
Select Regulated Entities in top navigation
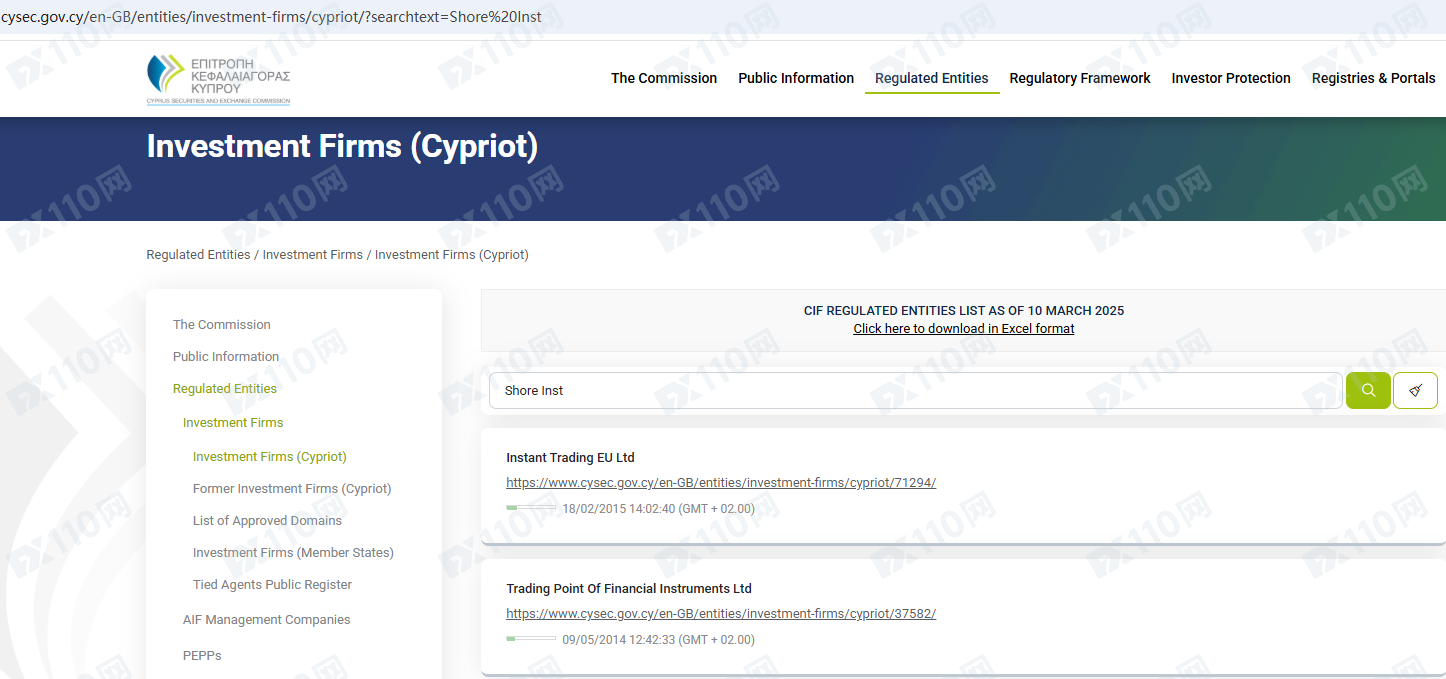(931, 78)
